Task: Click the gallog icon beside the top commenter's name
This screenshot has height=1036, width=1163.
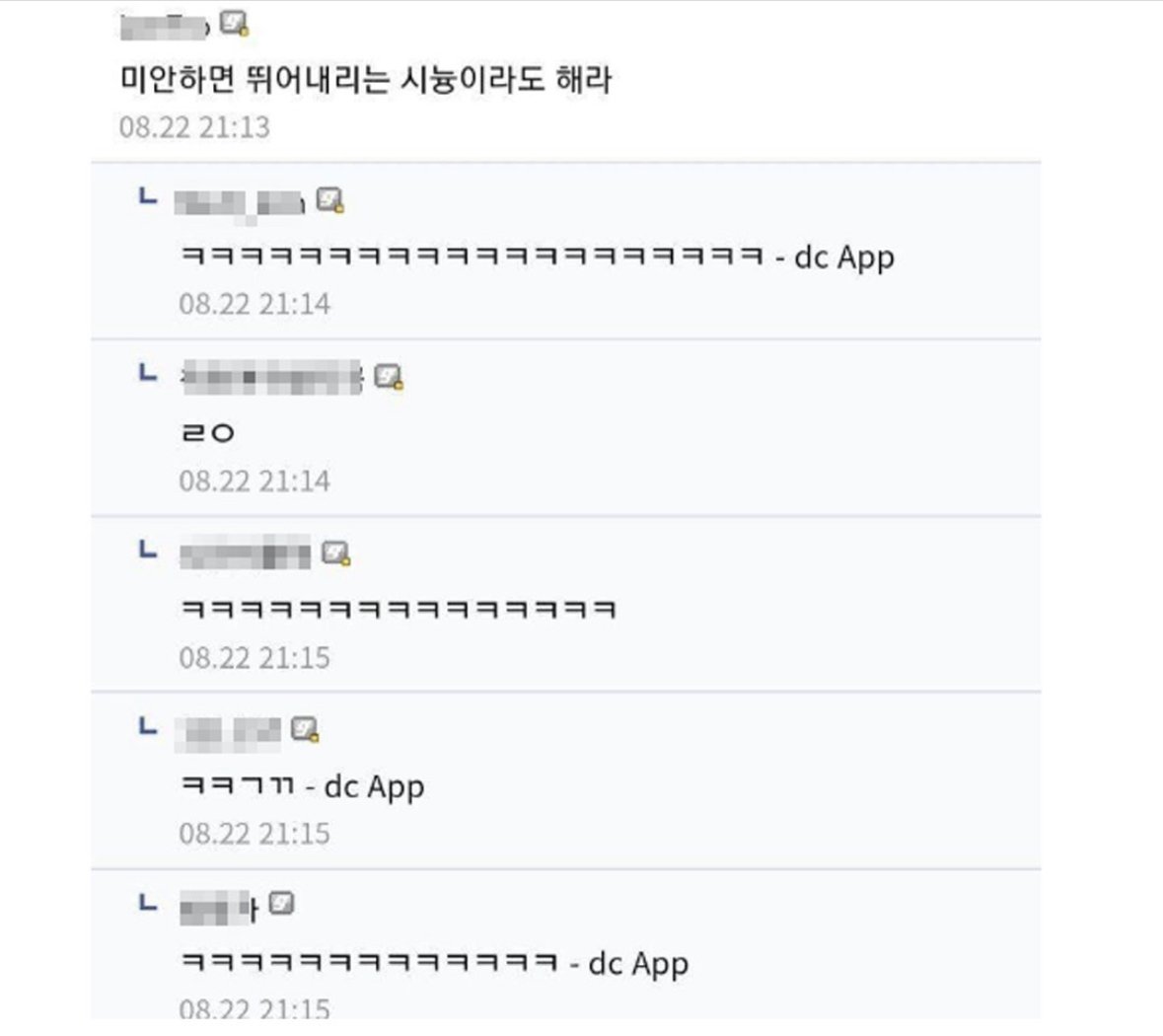Action: [x=234, y=23]
